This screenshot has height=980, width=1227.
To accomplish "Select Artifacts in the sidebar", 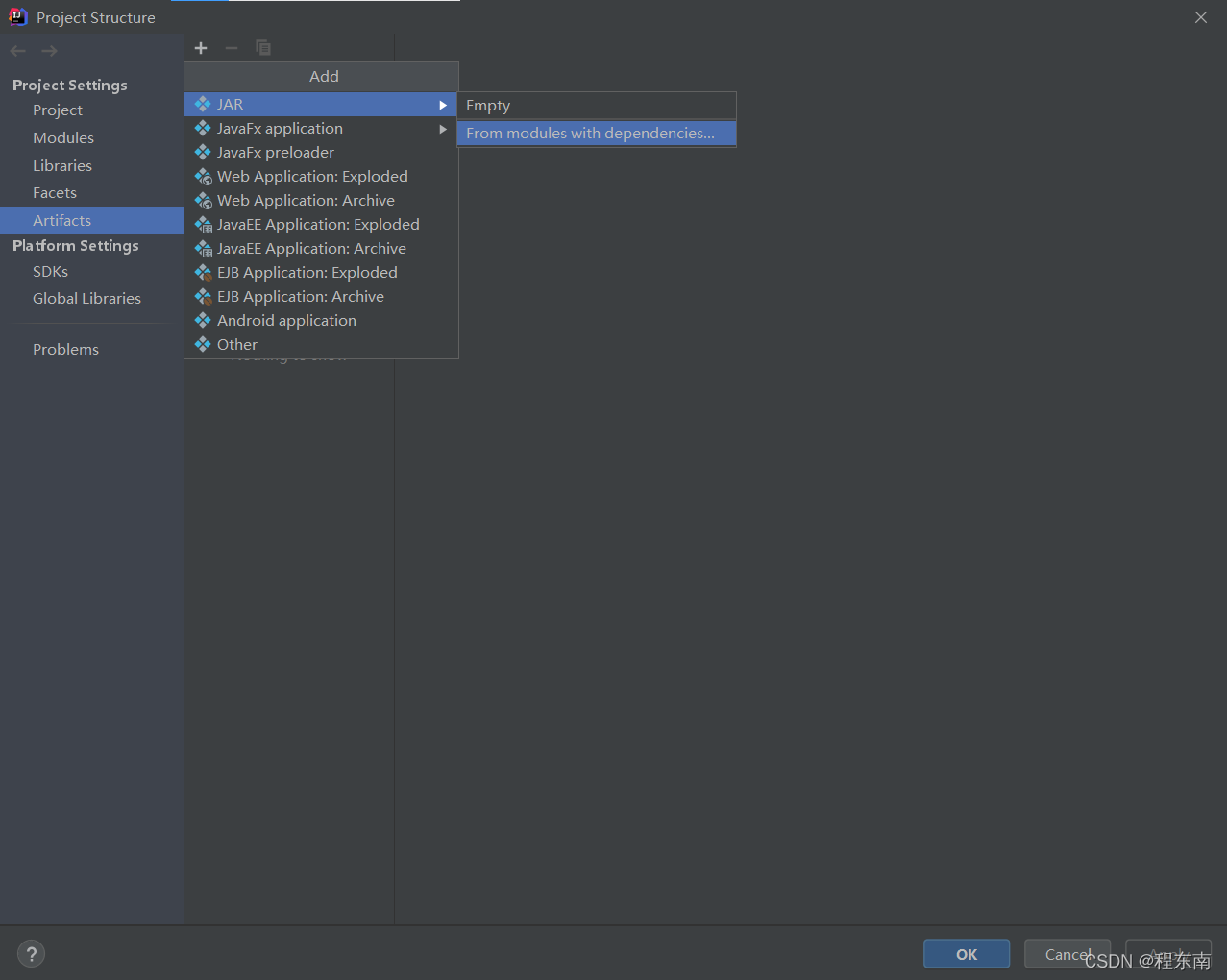I will coord(91,220).
